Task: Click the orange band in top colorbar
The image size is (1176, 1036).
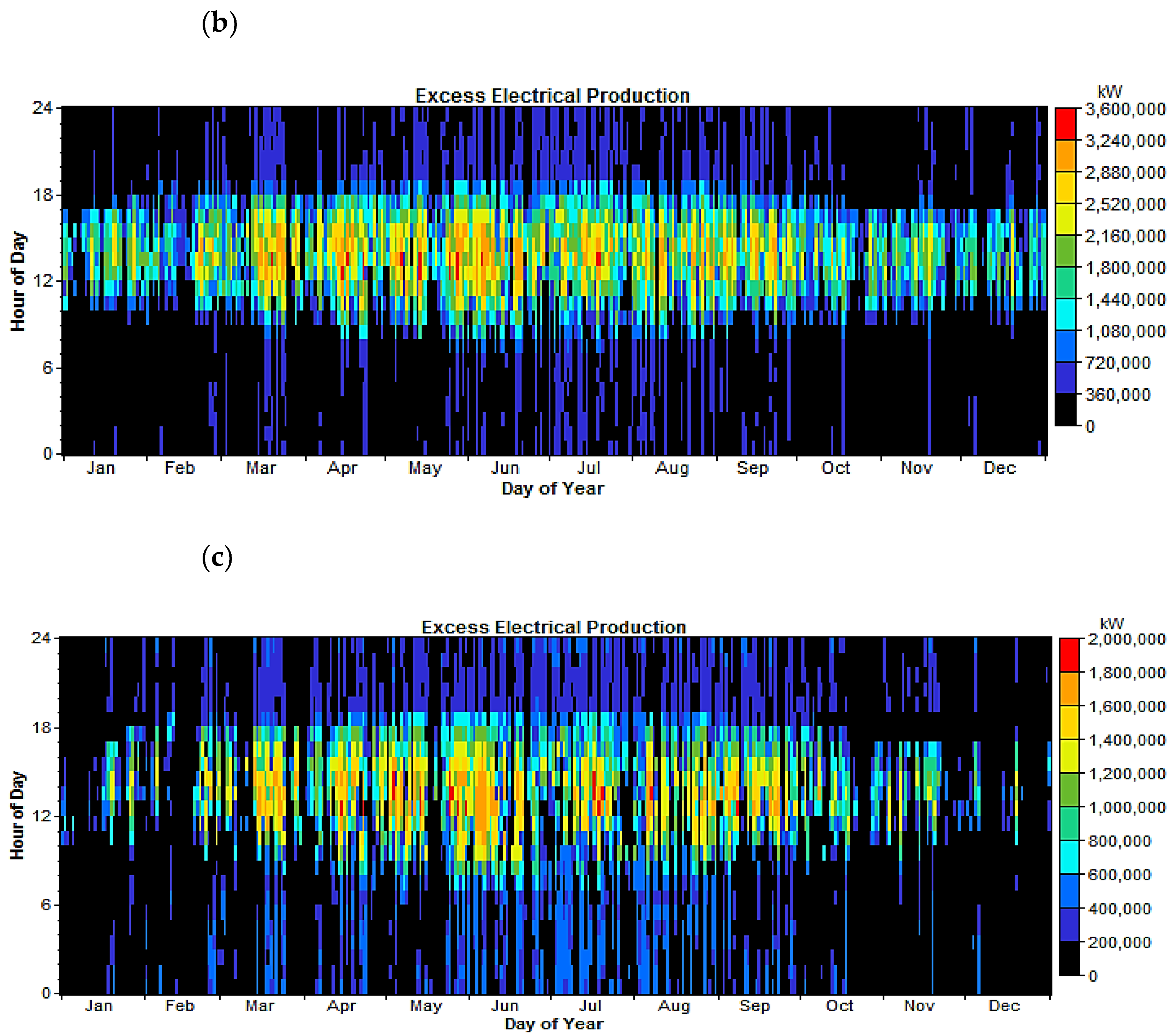Action: click(x=1065, y=155)
